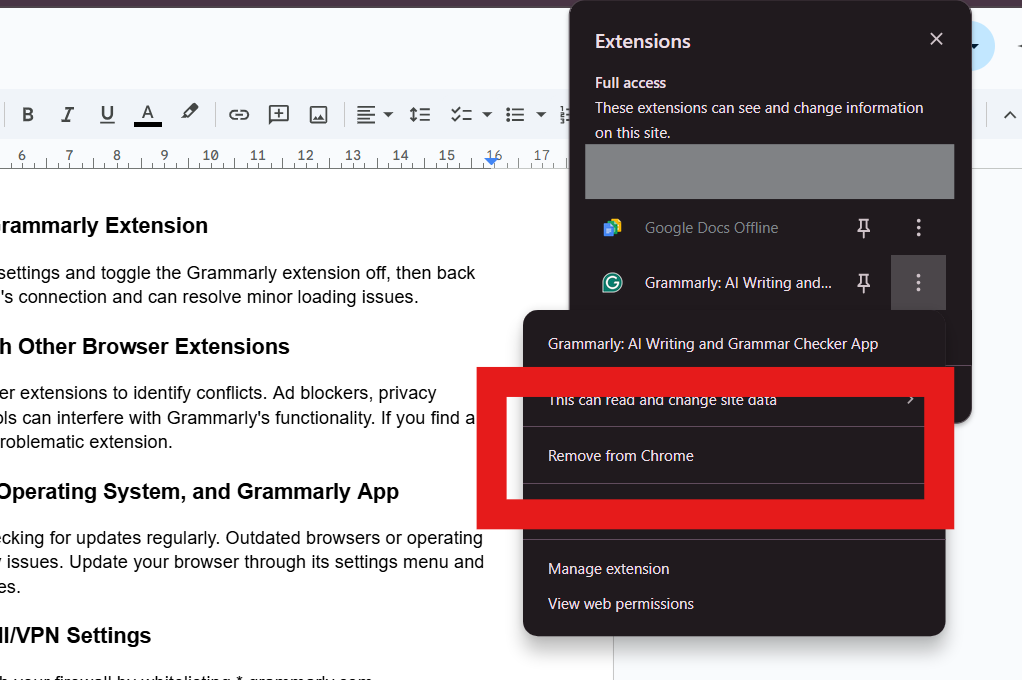Toggle bold formatting in Docs toolbar
This screenshot has height=680, width=1022.
coord(27,115)
